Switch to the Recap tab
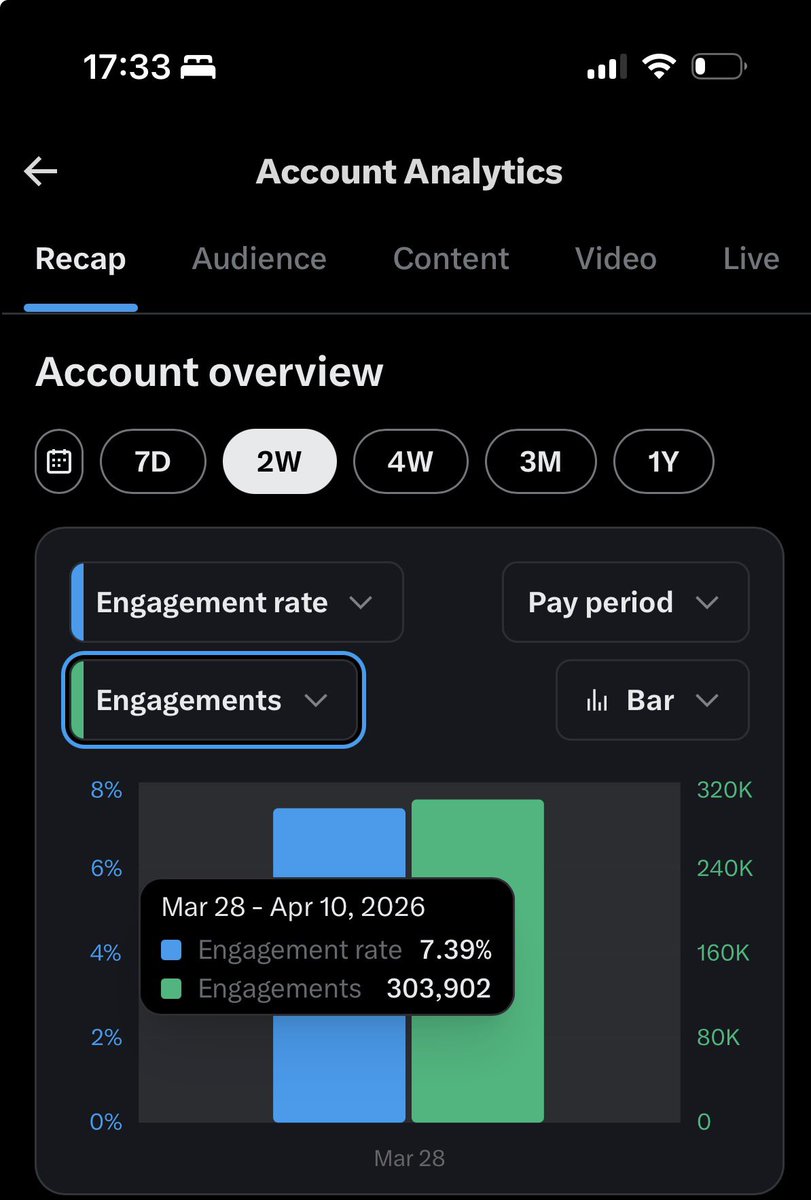Screen dimensions: 811x1200 coord(80,259)
